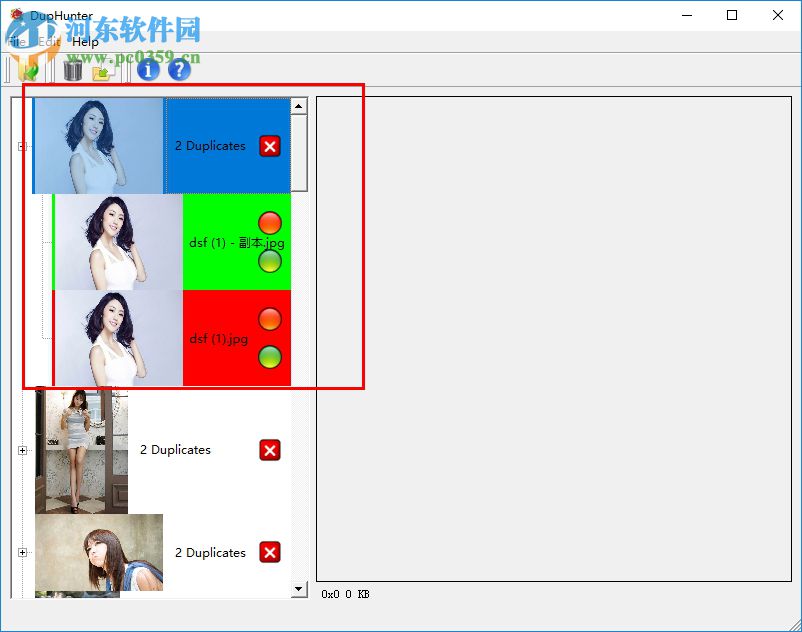Open the Help menu

coord(85,42)
